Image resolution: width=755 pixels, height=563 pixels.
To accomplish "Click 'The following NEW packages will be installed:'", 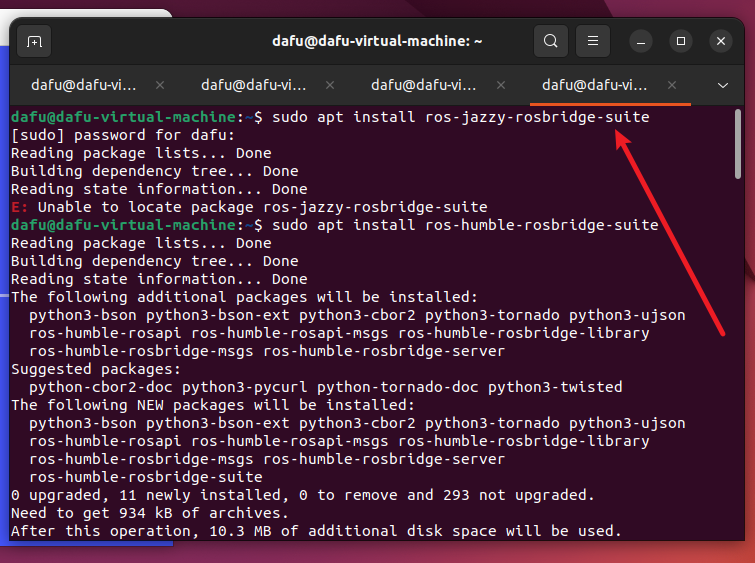I will click(x=213, y=405).
